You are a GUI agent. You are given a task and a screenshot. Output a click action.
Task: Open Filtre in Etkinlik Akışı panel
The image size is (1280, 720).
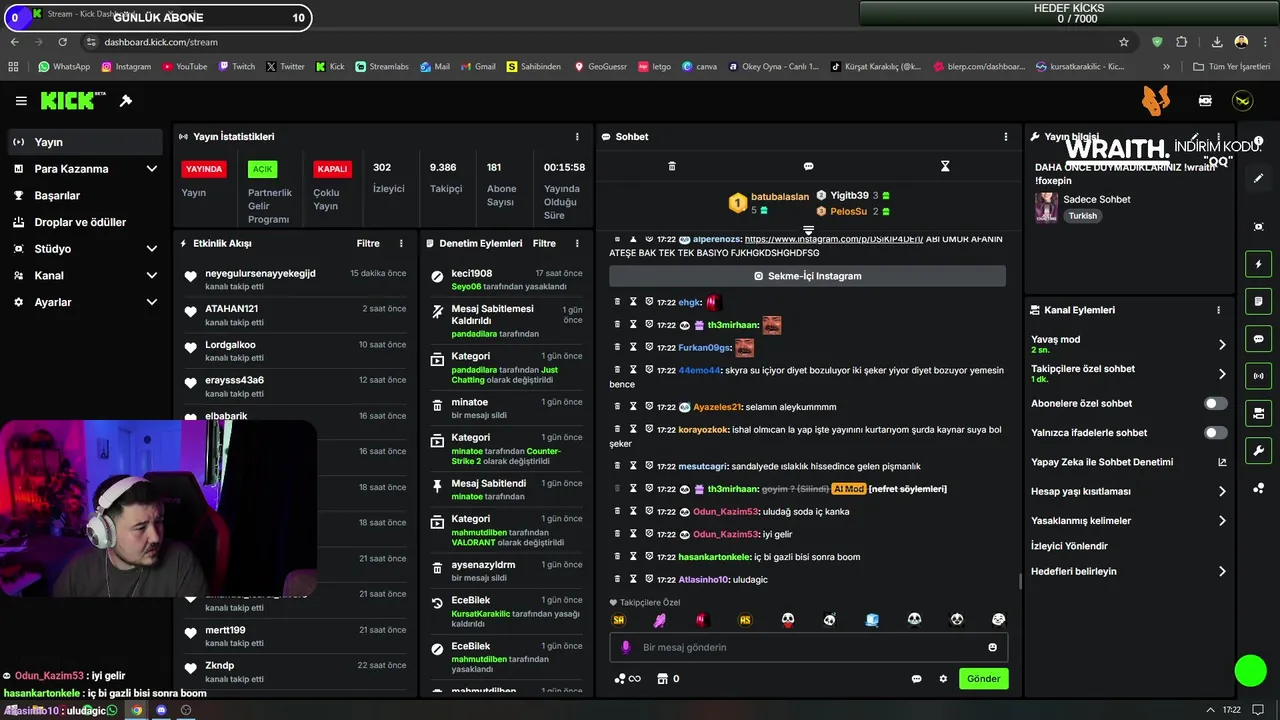click(368, 243)
